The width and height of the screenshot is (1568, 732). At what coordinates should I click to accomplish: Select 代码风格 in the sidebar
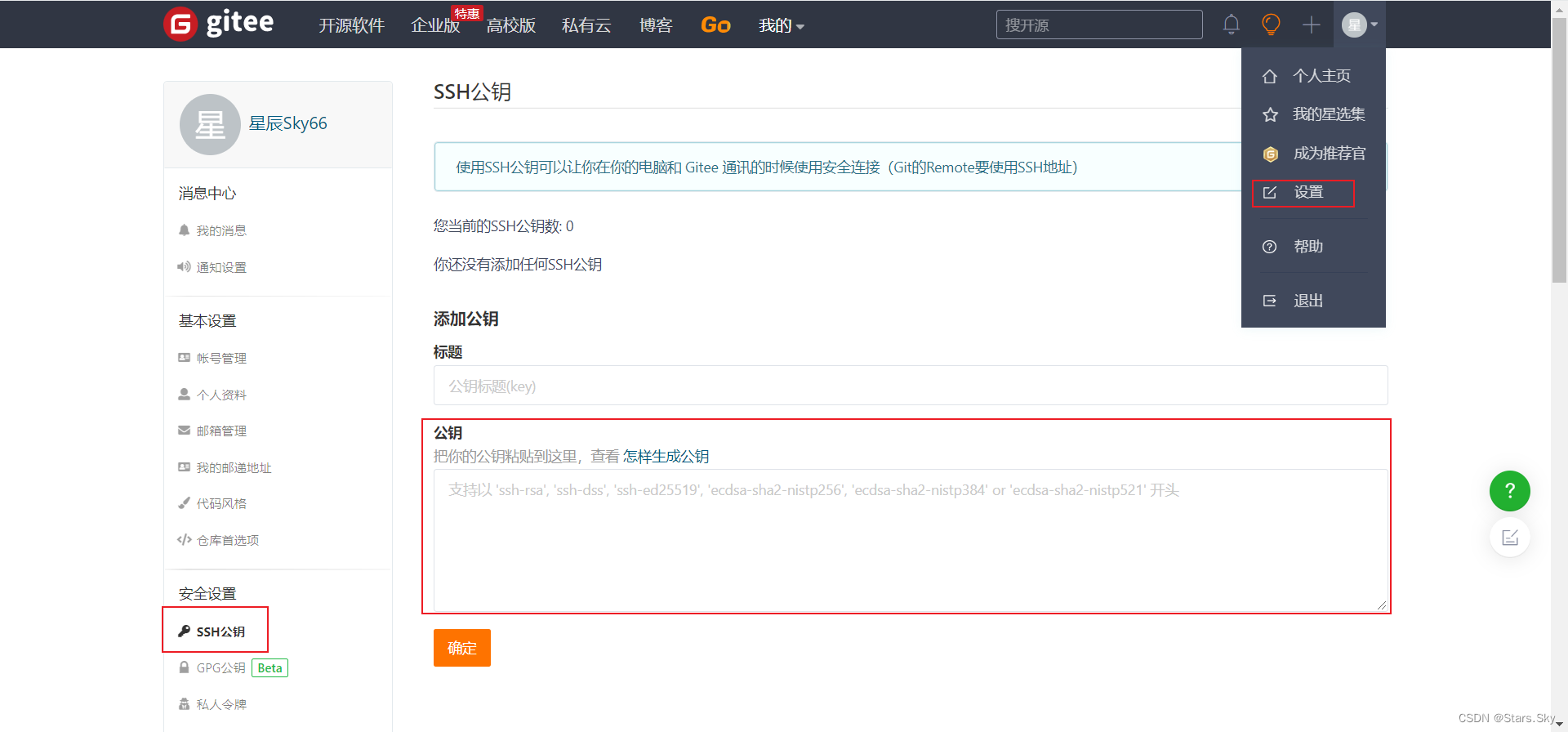pos(221,503)
